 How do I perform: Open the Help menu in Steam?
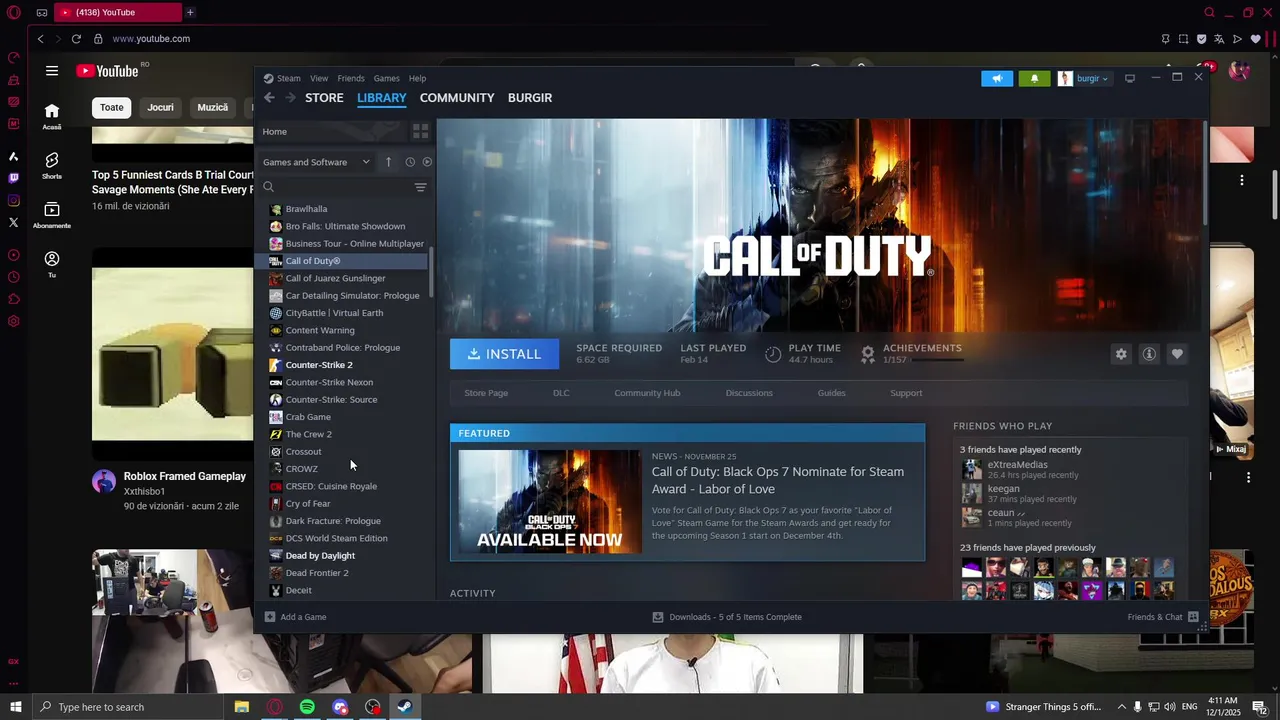(417, 78)
